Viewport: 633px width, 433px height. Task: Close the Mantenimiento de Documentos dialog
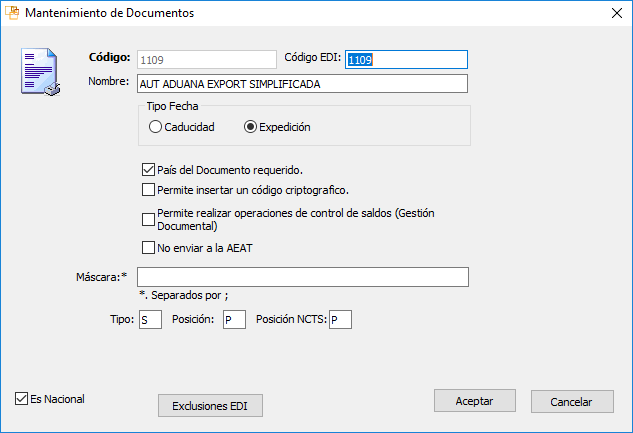pyautogui.click(x=614, y=14)
